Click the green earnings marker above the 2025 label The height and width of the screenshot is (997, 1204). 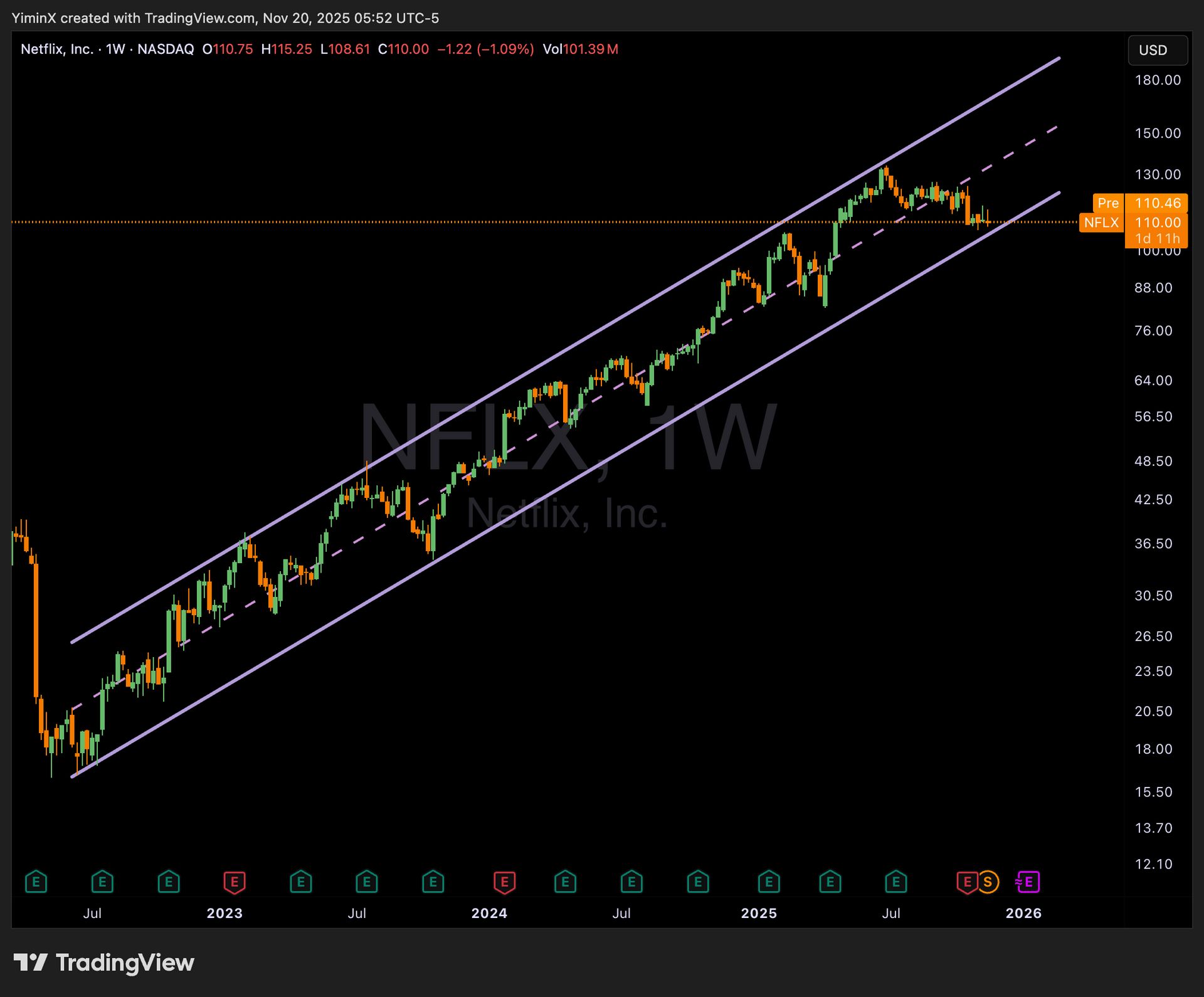coord(769,882)
